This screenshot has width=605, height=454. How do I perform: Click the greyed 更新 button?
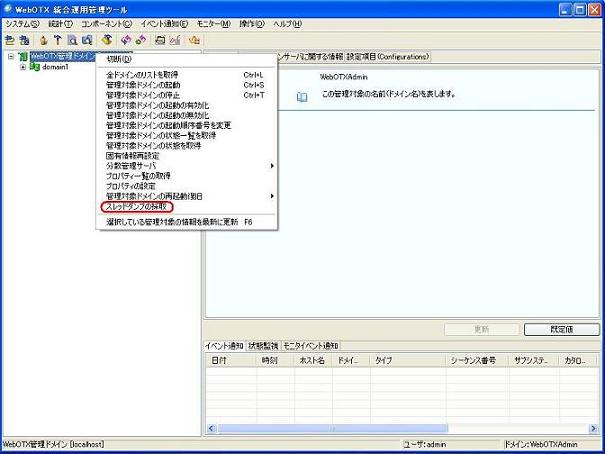[x=481, y=329]
